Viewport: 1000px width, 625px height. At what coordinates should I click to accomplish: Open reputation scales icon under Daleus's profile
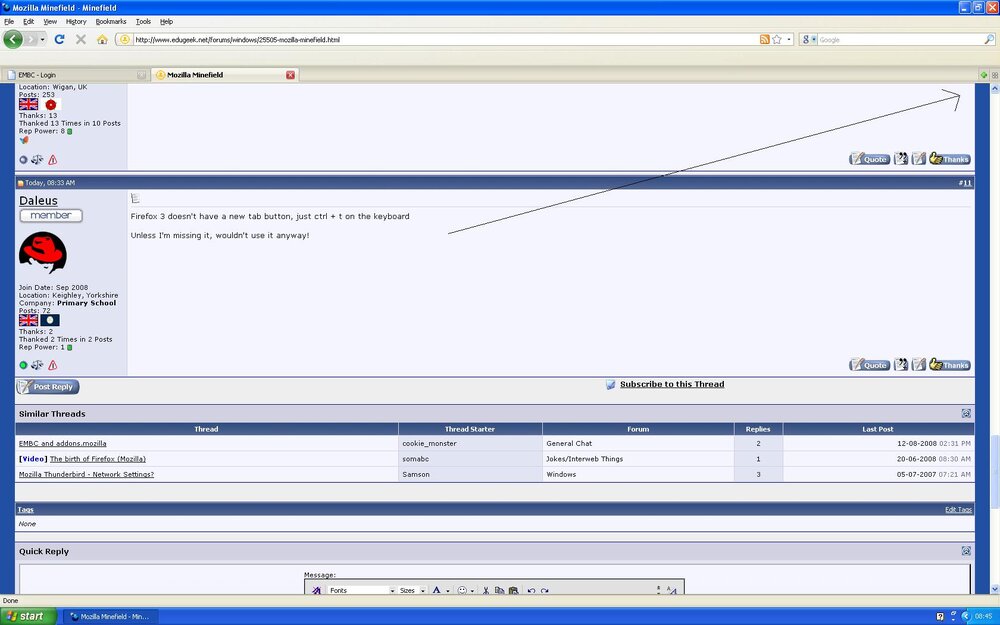click(x=37, y=365)
